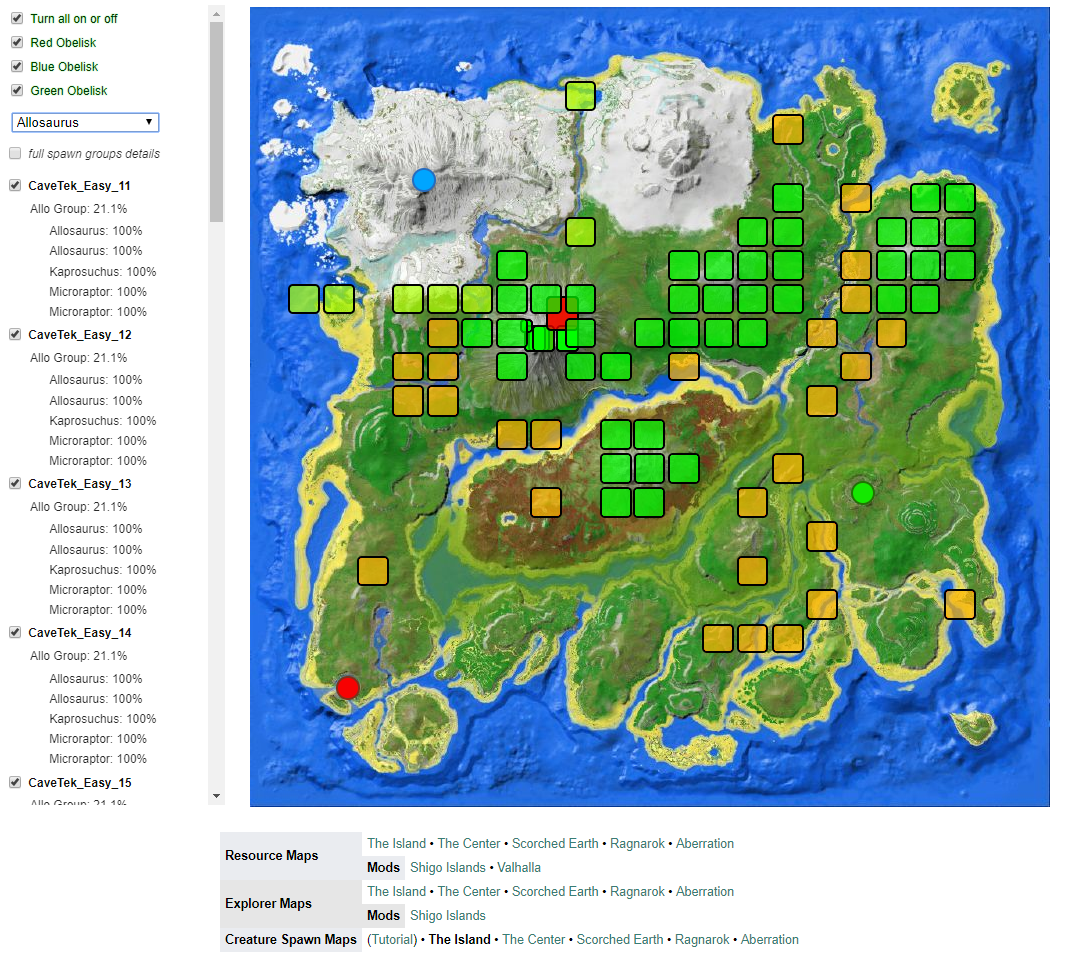This screenshot has width=1068, height=967.
Task: Open the Valhalla resource map link
Action: [x=519, y=868]
